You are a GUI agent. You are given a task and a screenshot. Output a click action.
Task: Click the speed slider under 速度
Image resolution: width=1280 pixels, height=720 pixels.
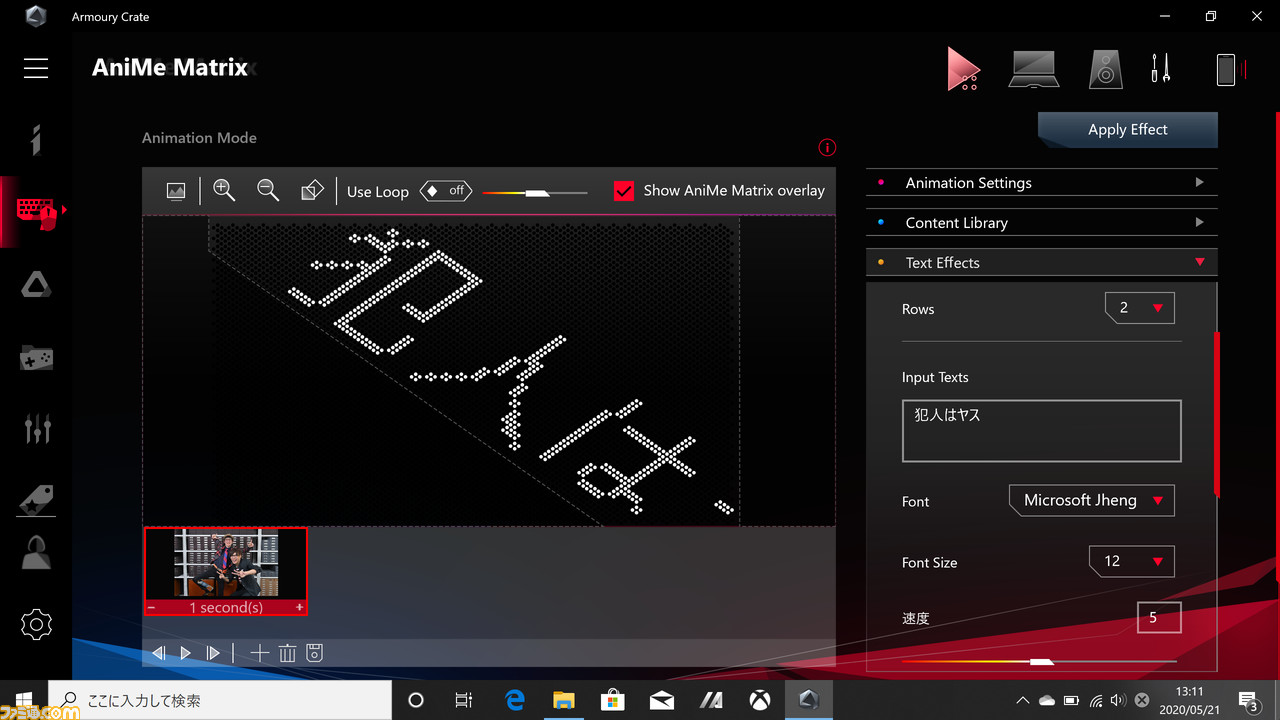click(1040, 661)
